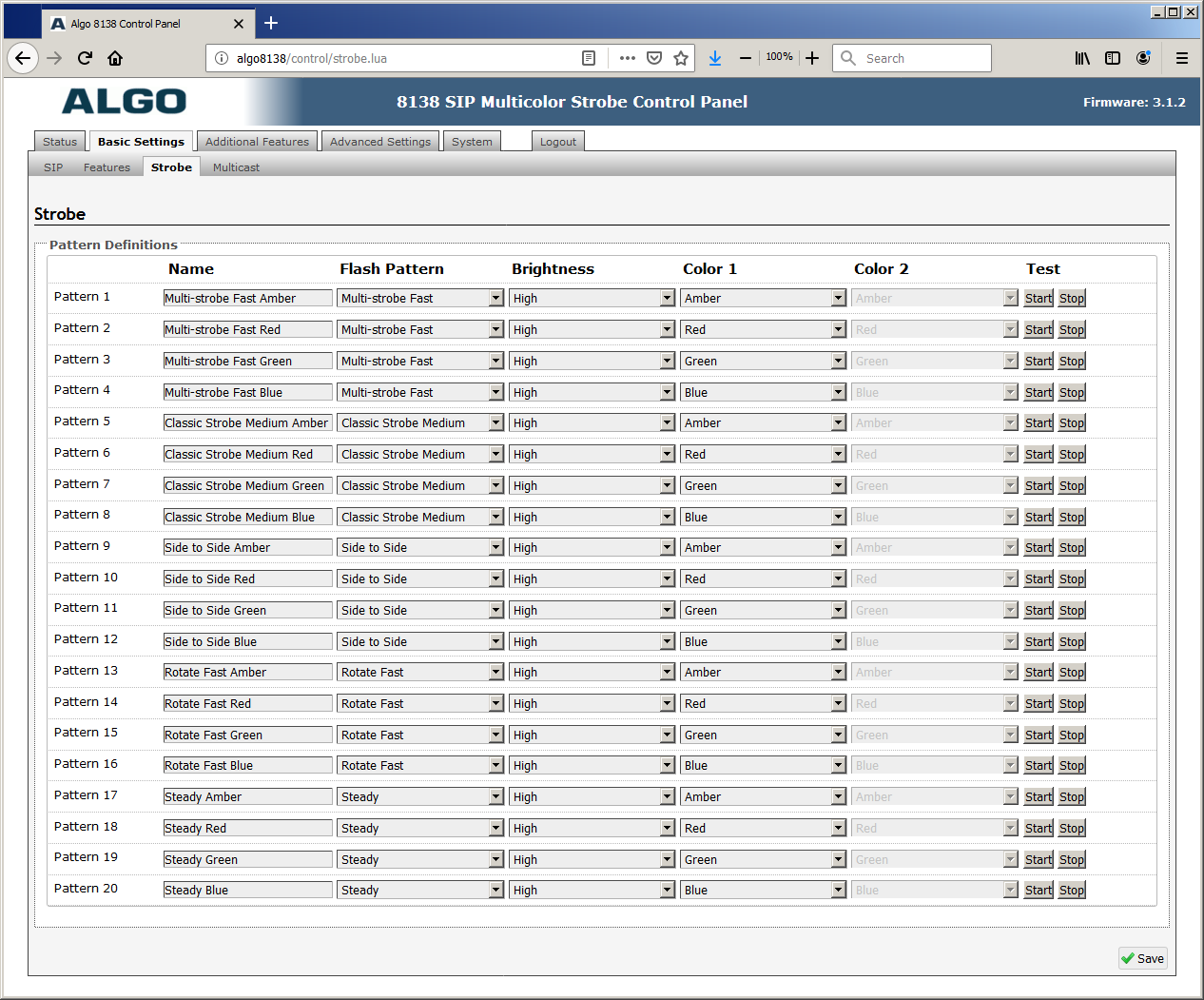Click the browser back arrow button
The width and height of the screenshot is (1204, 1000).
click(x=23, y=58)
